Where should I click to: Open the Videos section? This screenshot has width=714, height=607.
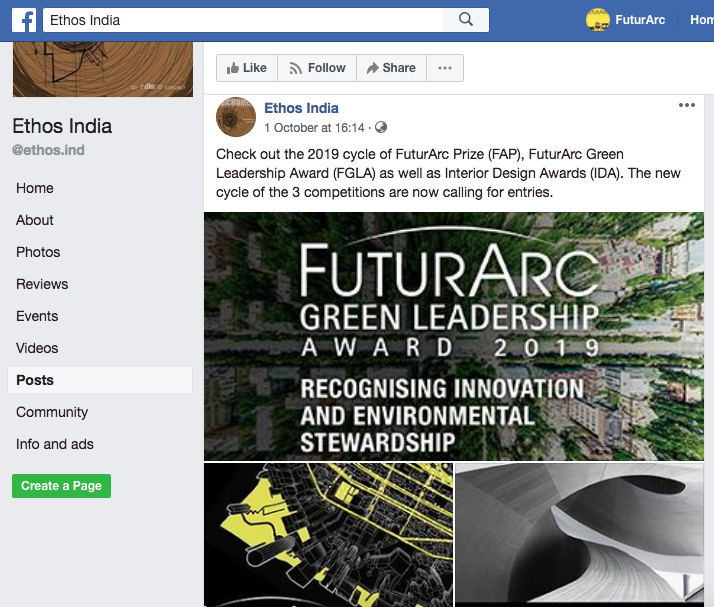[37, 348]
